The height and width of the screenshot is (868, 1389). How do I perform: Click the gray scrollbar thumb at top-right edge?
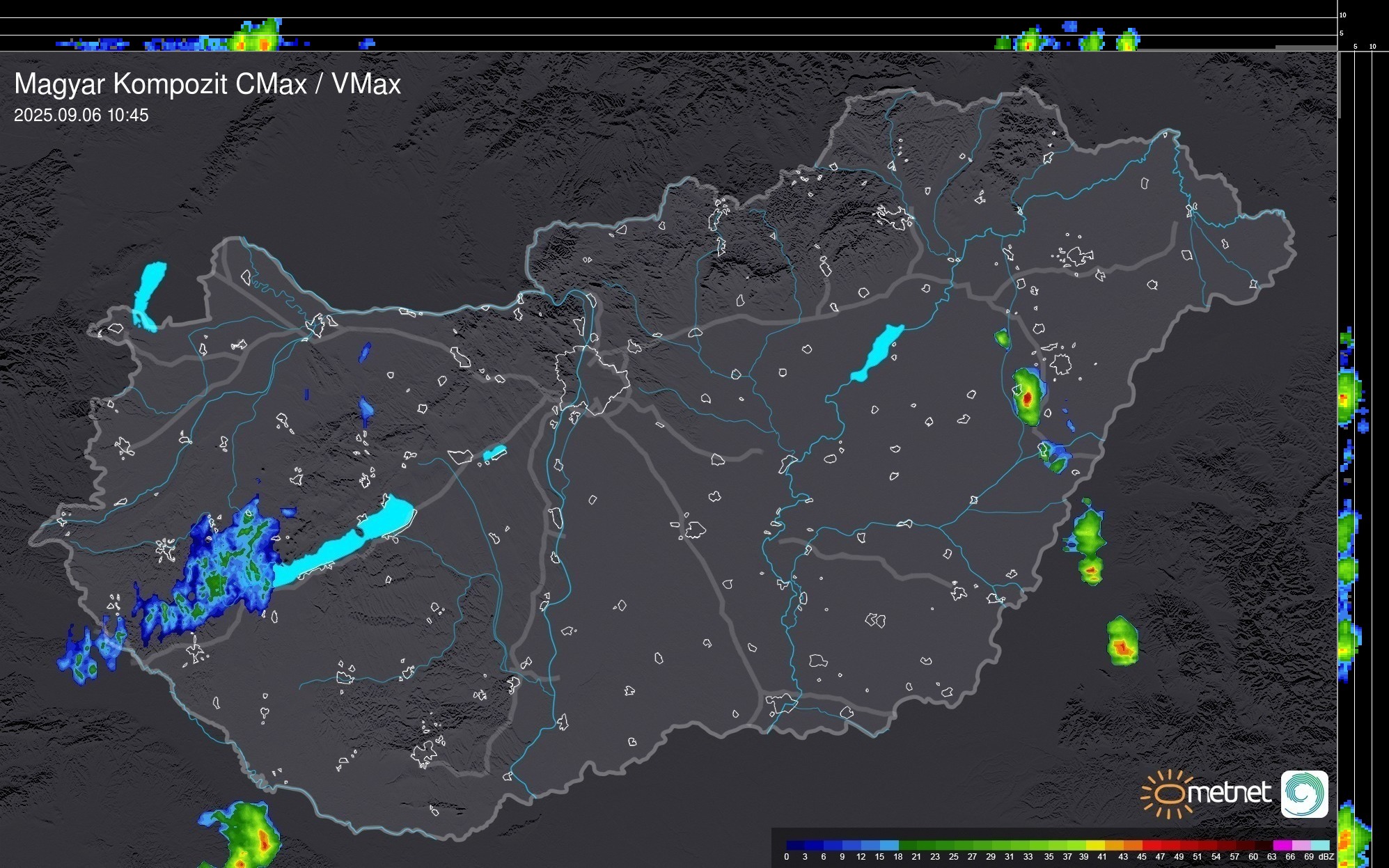(x=1339, y=84)
